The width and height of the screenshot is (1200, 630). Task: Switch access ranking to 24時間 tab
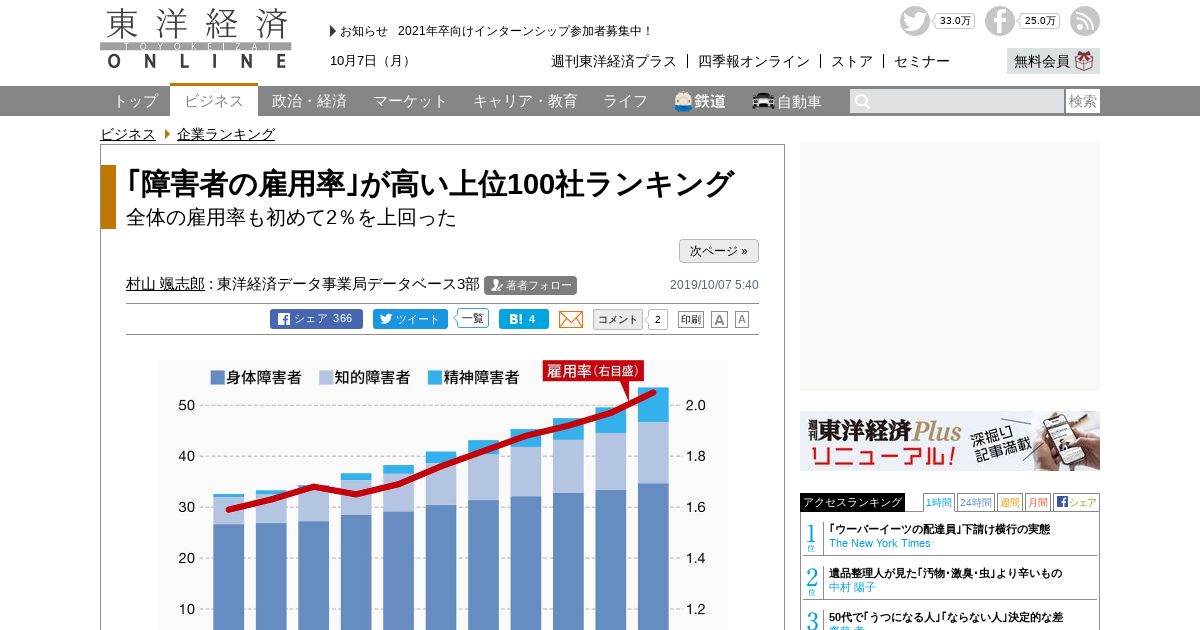pos(975,502)
